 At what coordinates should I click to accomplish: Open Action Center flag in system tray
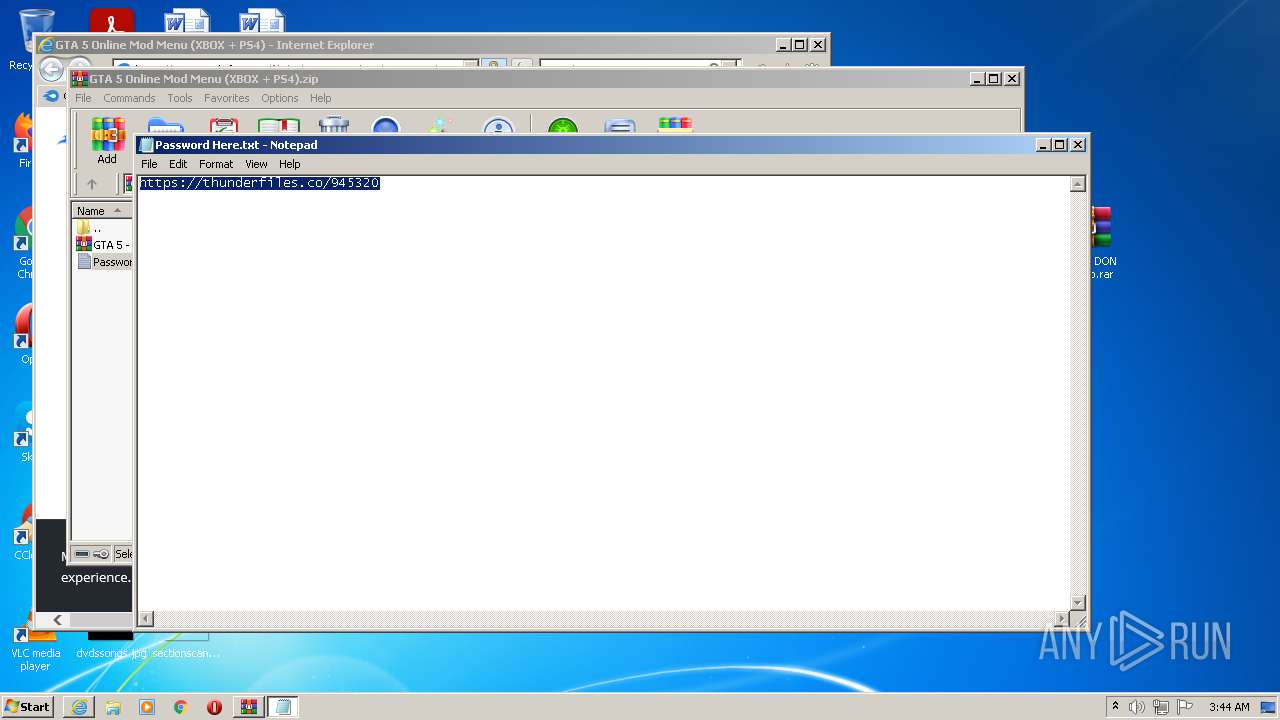pyautogui.click(x=1185, y=707)
